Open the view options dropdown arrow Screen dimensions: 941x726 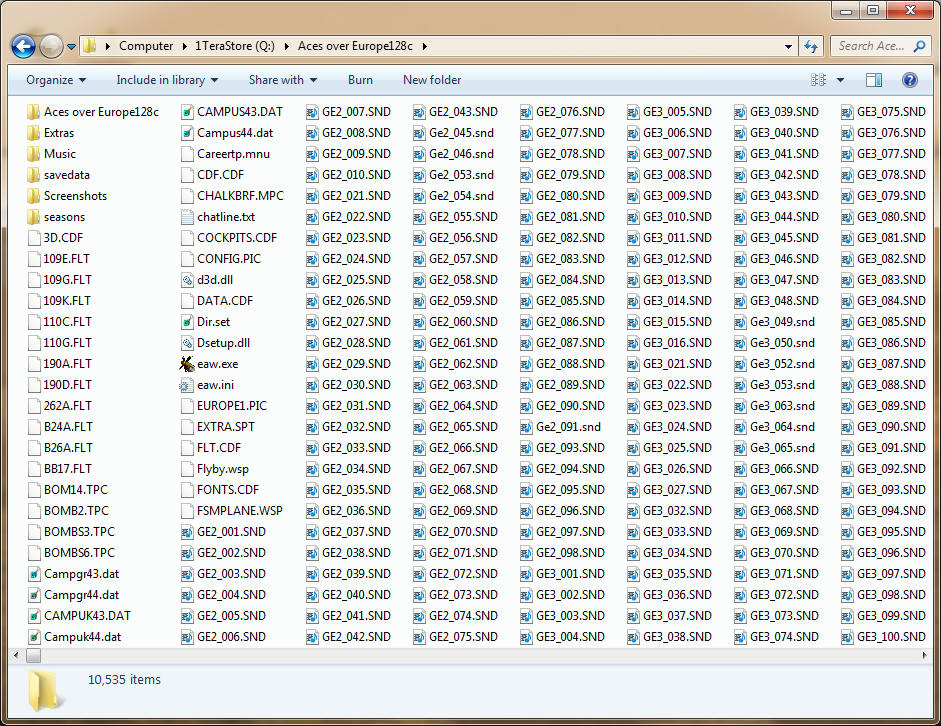pyautogui.click(x=840, y=80)
